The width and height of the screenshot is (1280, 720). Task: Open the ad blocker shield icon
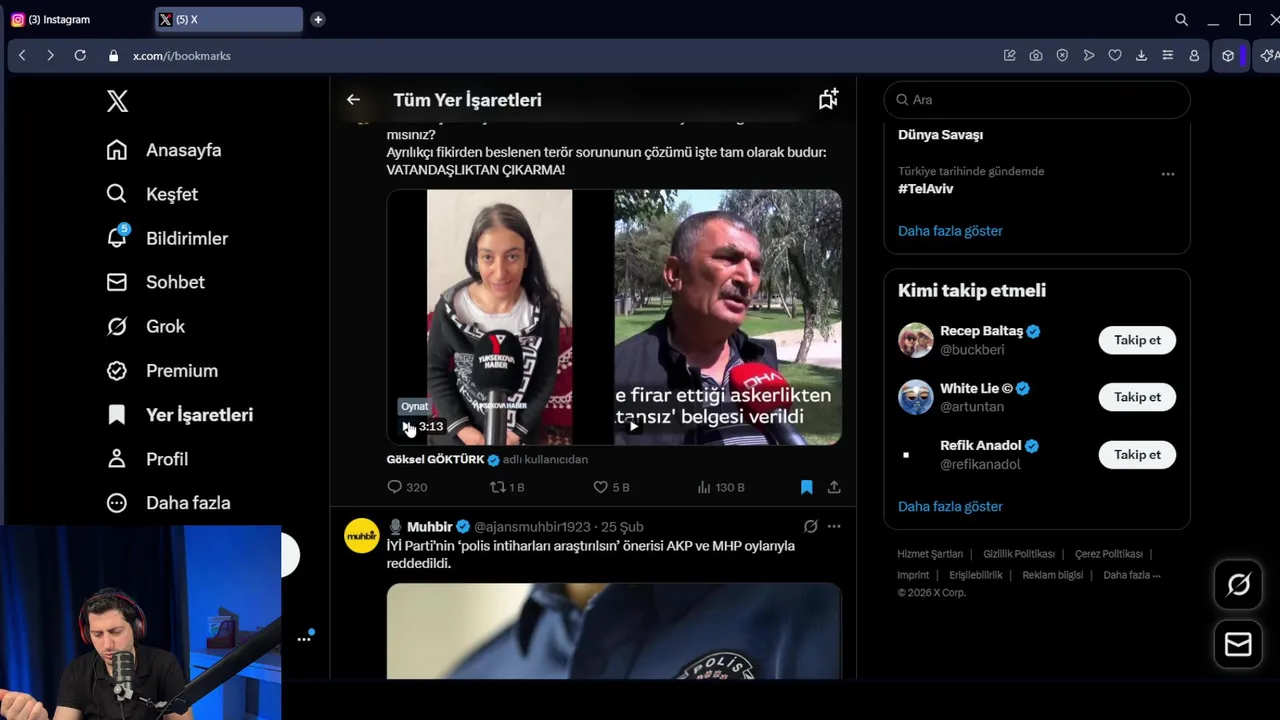[1062, 56]
